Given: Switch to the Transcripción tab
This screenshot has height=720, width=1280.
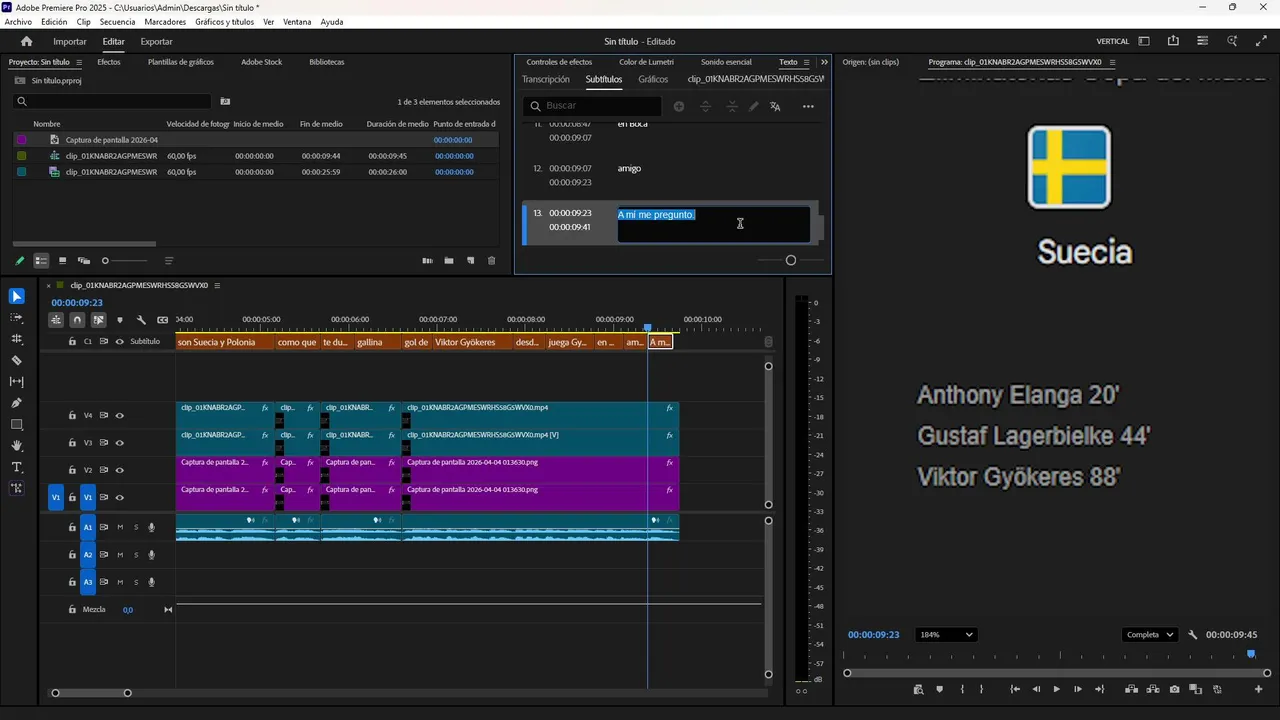Looking at the screenshot, I should click(x=546, y=79).
